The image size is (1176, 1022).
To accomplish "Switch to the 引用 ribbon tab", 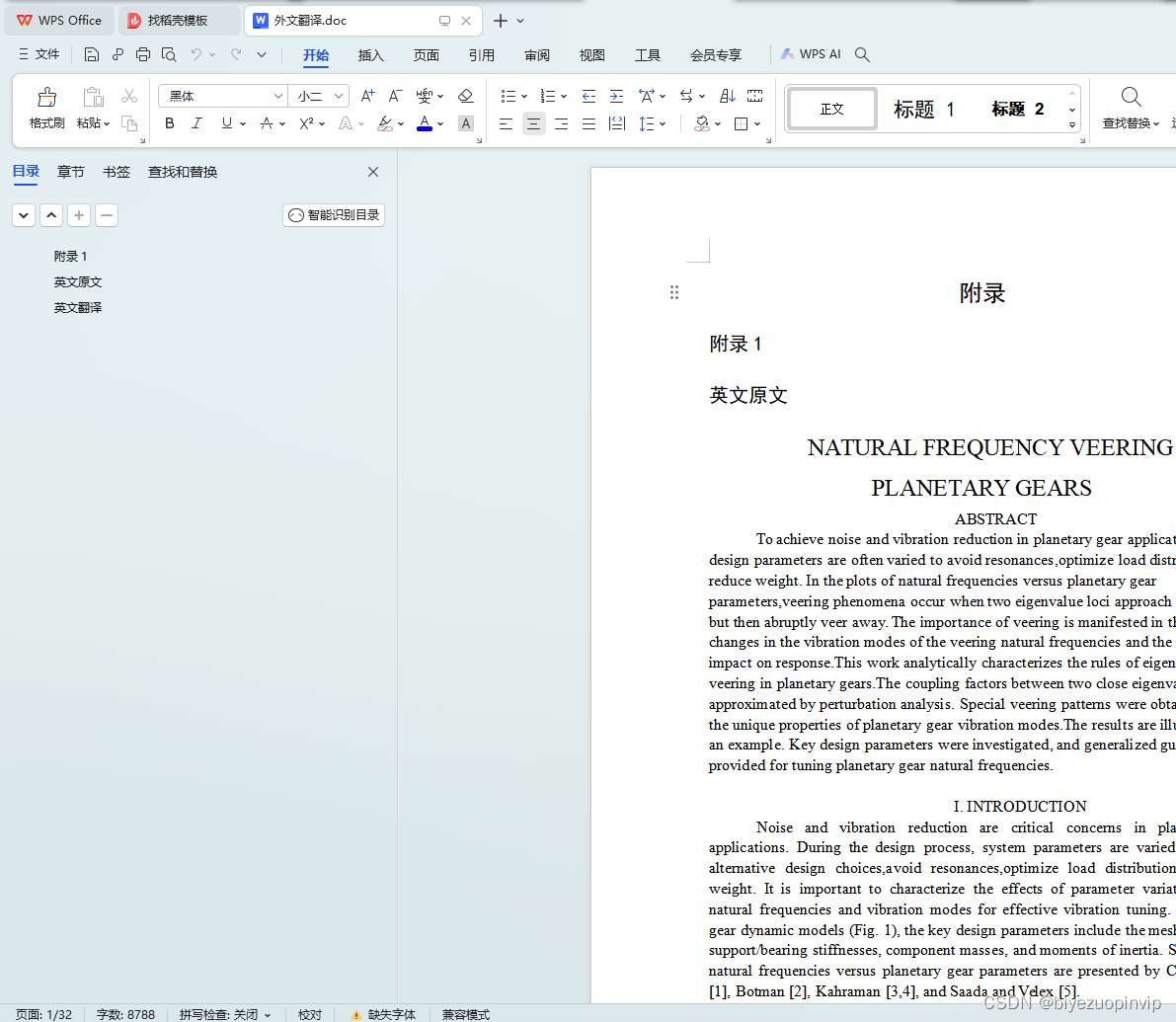I will click(x=482, y=54).
